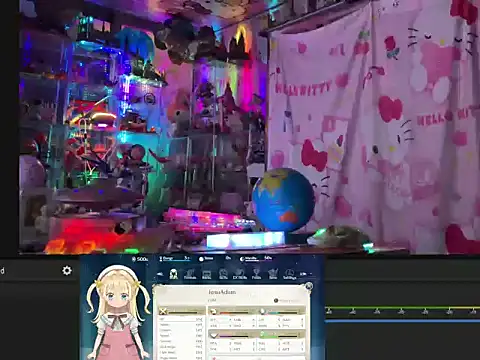480x360 pixels.
Task: Click the blonde anime character portrait
Action: tap(117, 312)
